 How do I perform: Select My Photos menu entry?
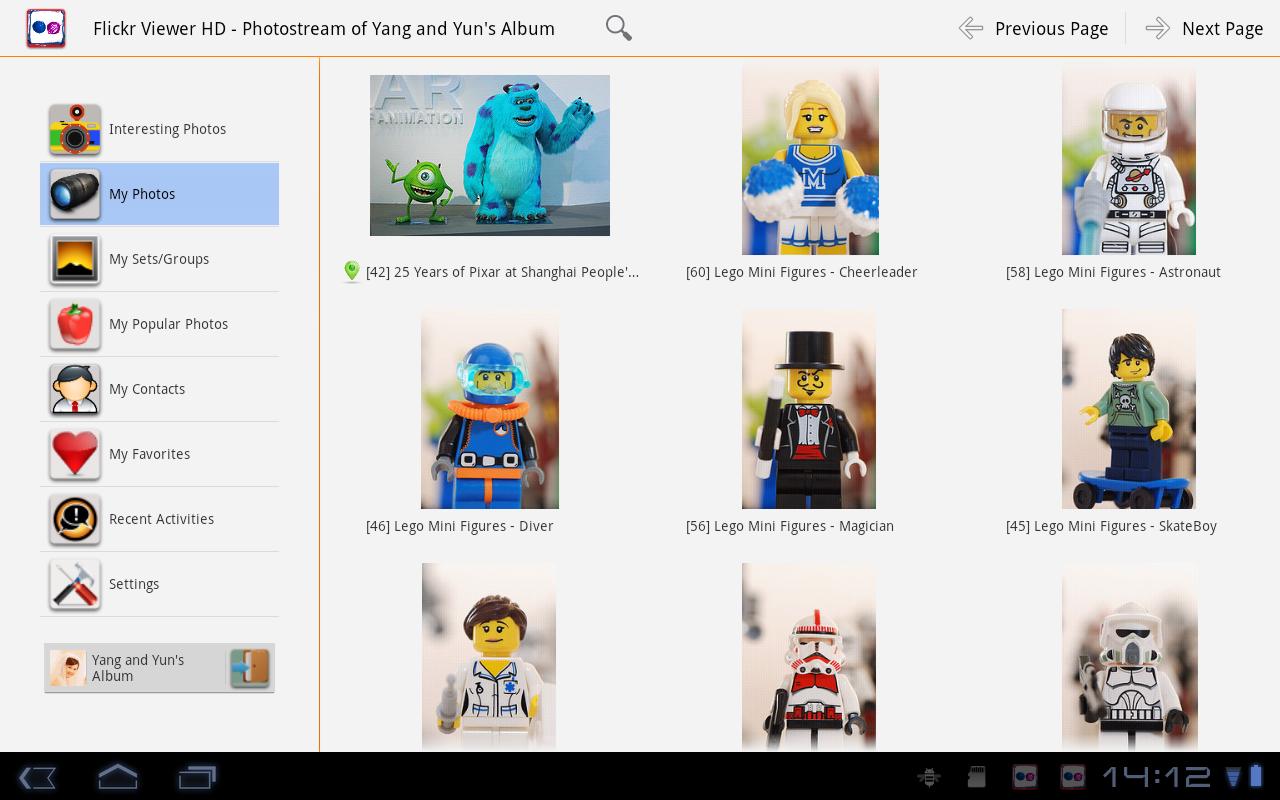(x=159, y=194)
